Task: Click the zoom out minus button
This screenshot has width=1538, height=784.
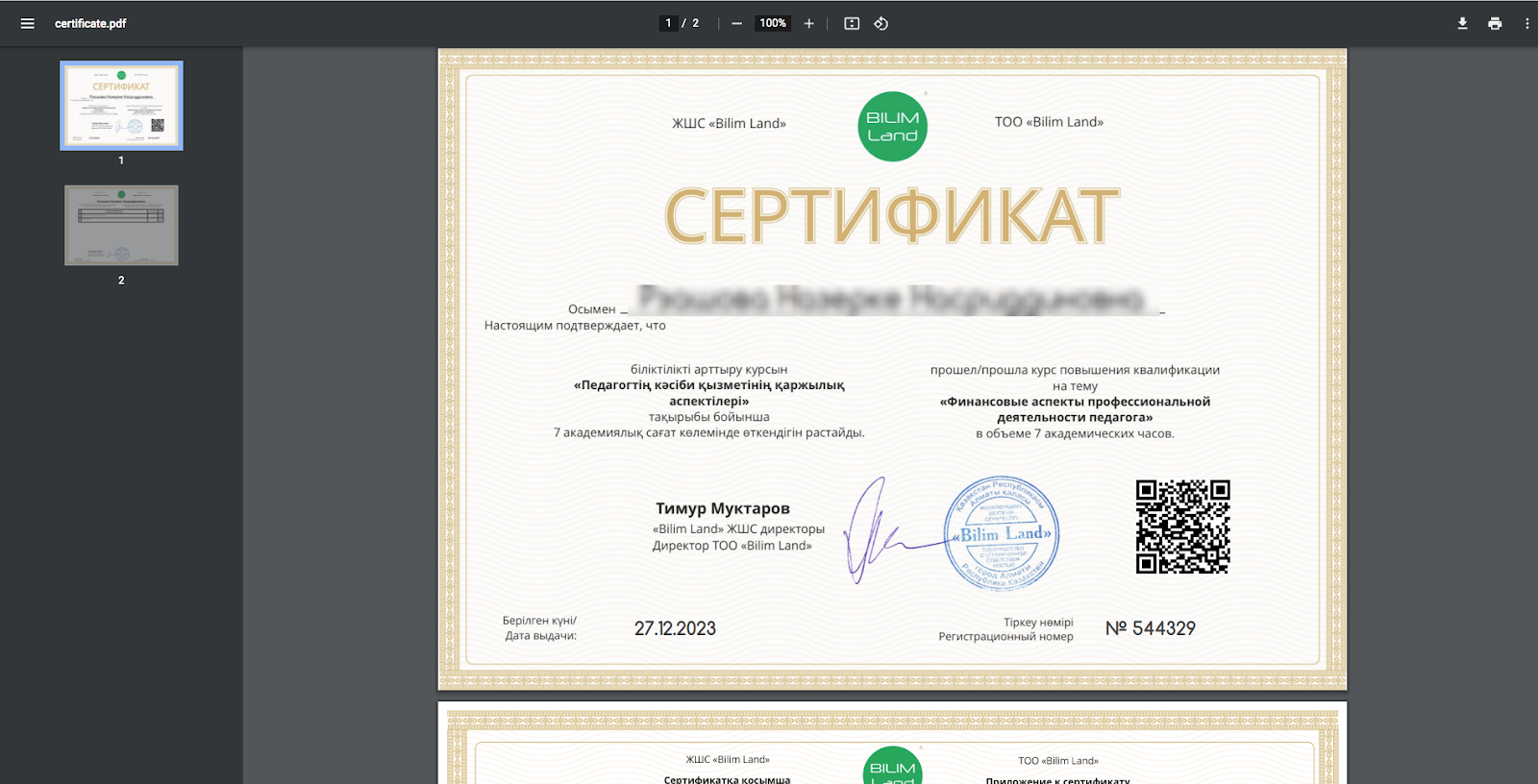Action: point(736,23)
